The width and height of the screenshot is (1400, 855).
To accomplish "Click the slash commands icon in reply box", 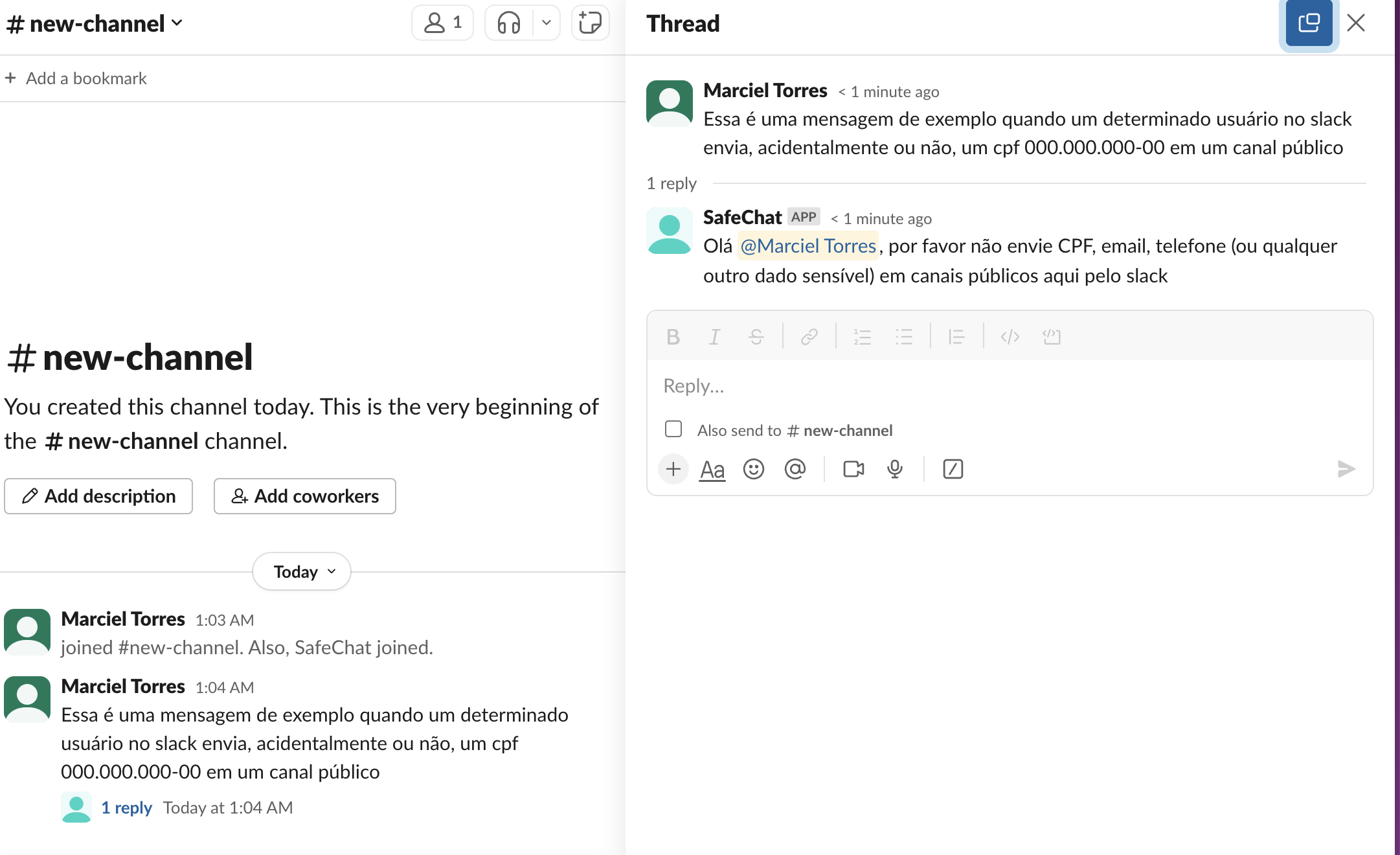I will [952, 468].
